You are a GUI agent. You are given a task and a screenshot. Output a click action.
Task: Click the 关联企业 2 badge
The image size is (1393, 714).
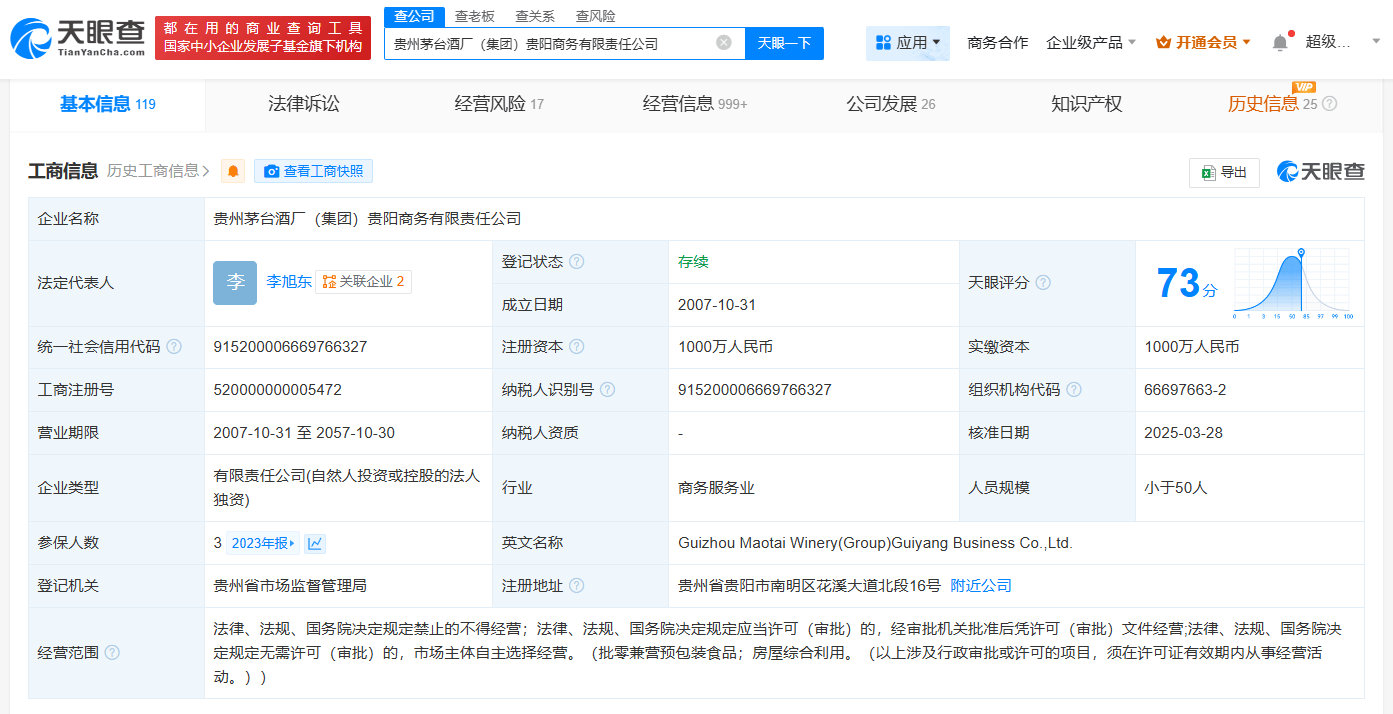pos(363,282)
